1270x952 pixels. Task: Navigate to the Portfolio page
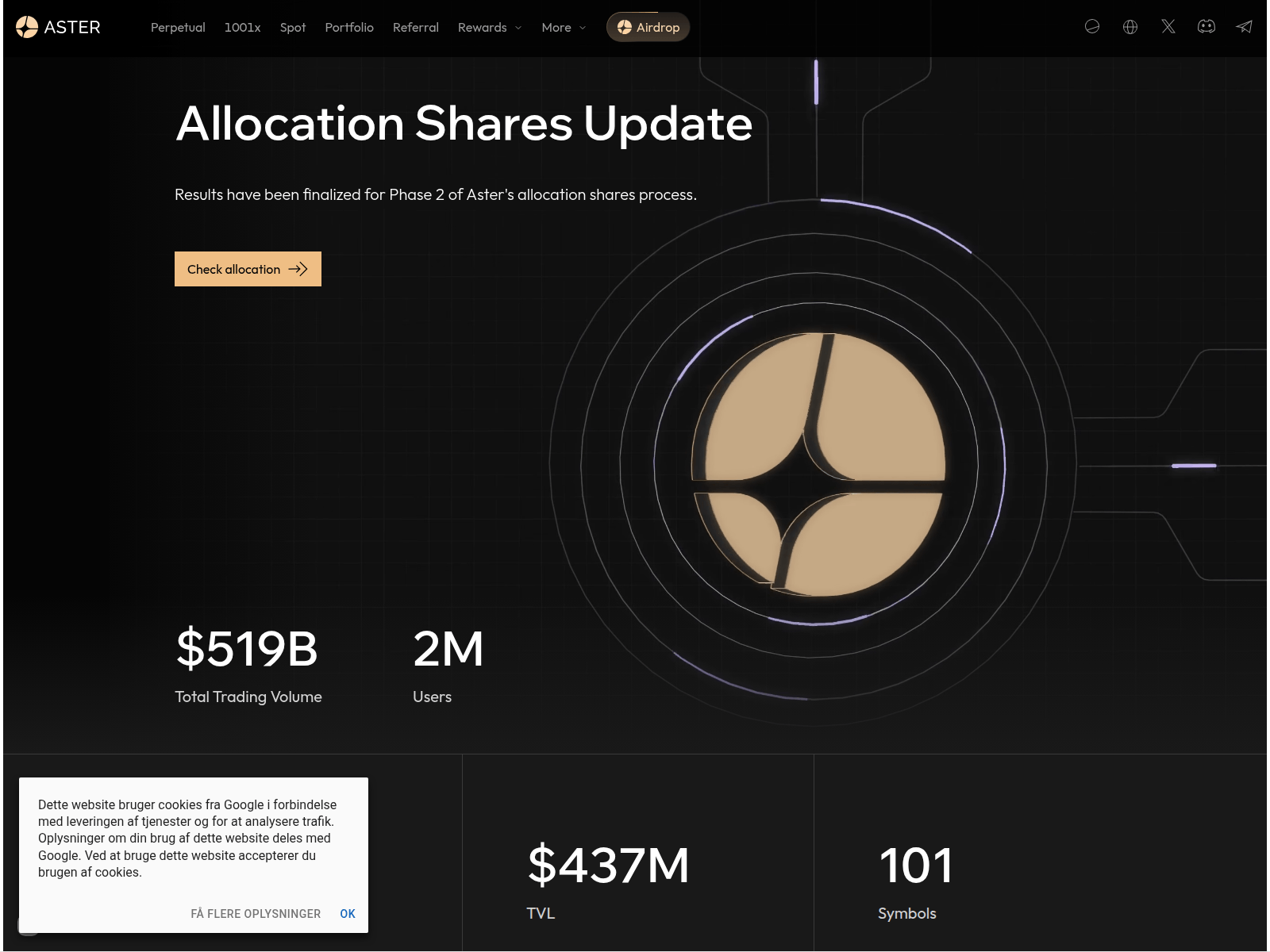click(349, 27)
